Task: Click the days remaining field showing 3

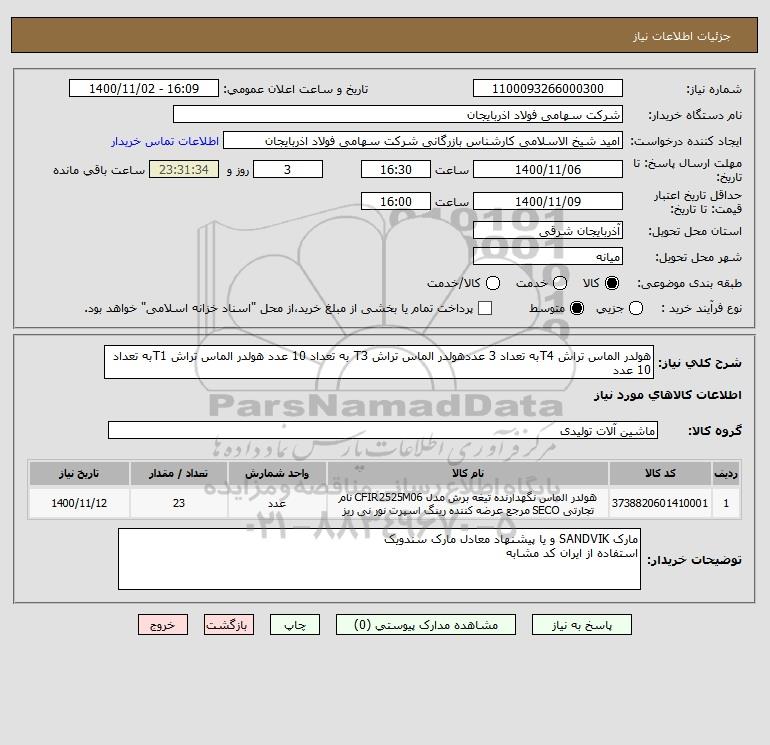Action: click(288, 169)
